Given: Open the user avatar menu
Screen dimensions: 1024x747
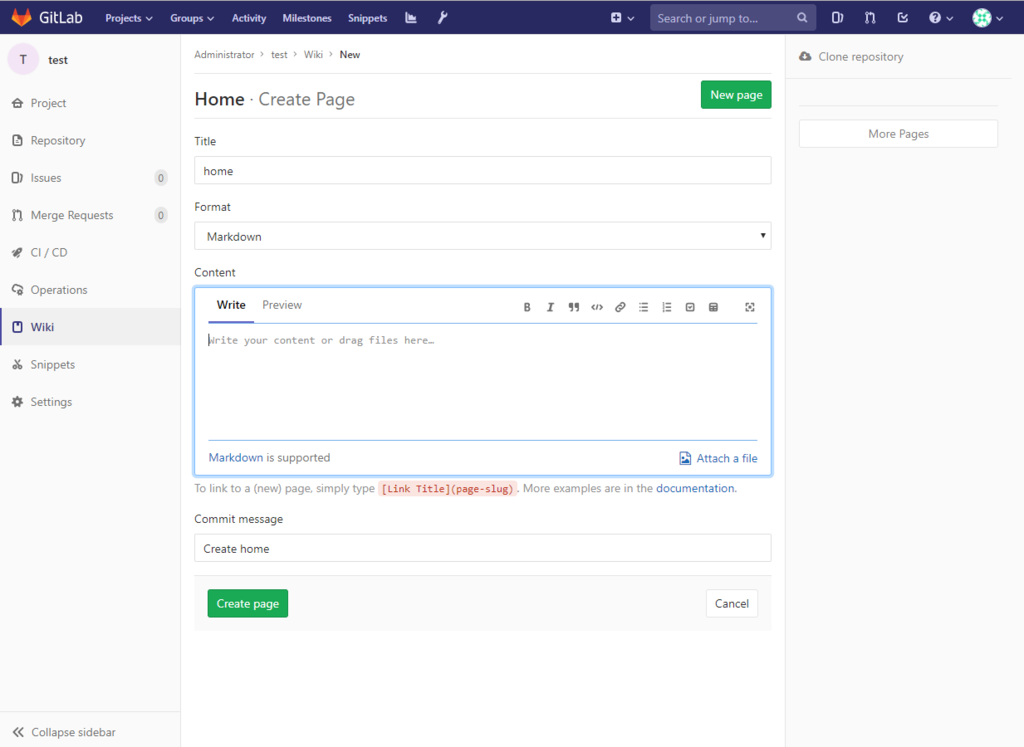Looking at the screenshot, I should [x=987, y=18].
